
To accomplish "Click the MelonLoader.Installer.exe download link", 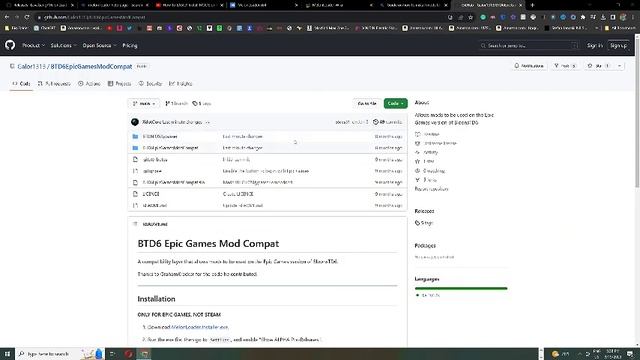I will [199, 327].
